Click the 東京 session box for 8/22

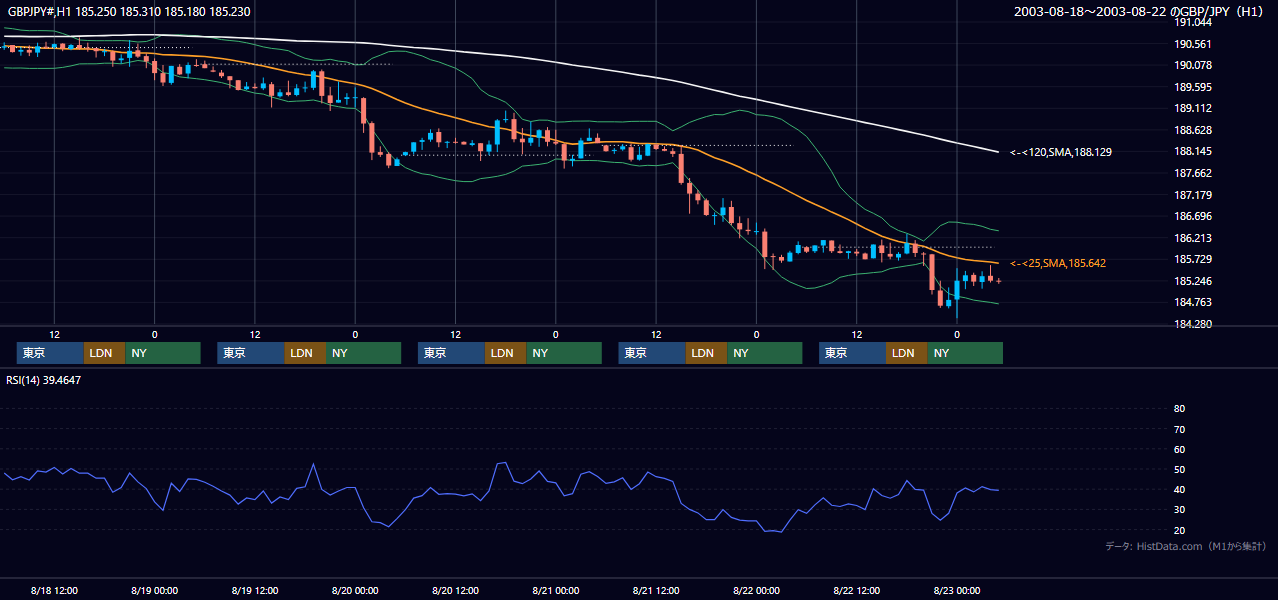(852, 353)
